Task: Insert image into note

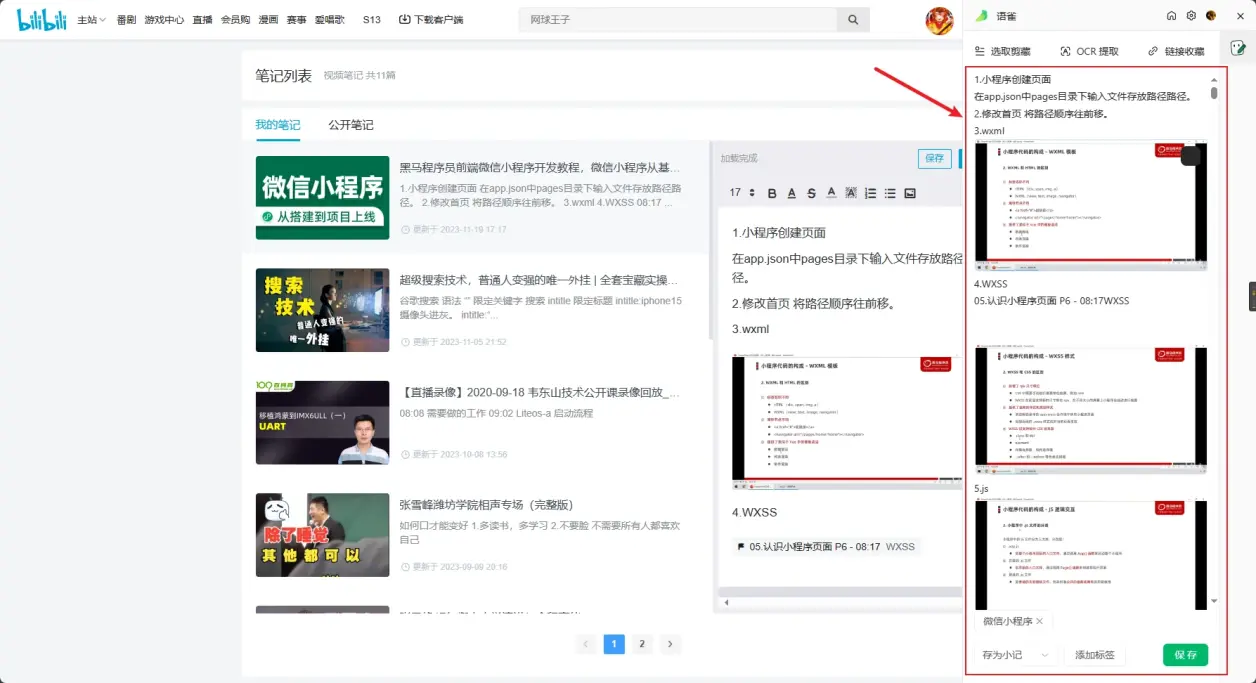Action: pos(910,193)
